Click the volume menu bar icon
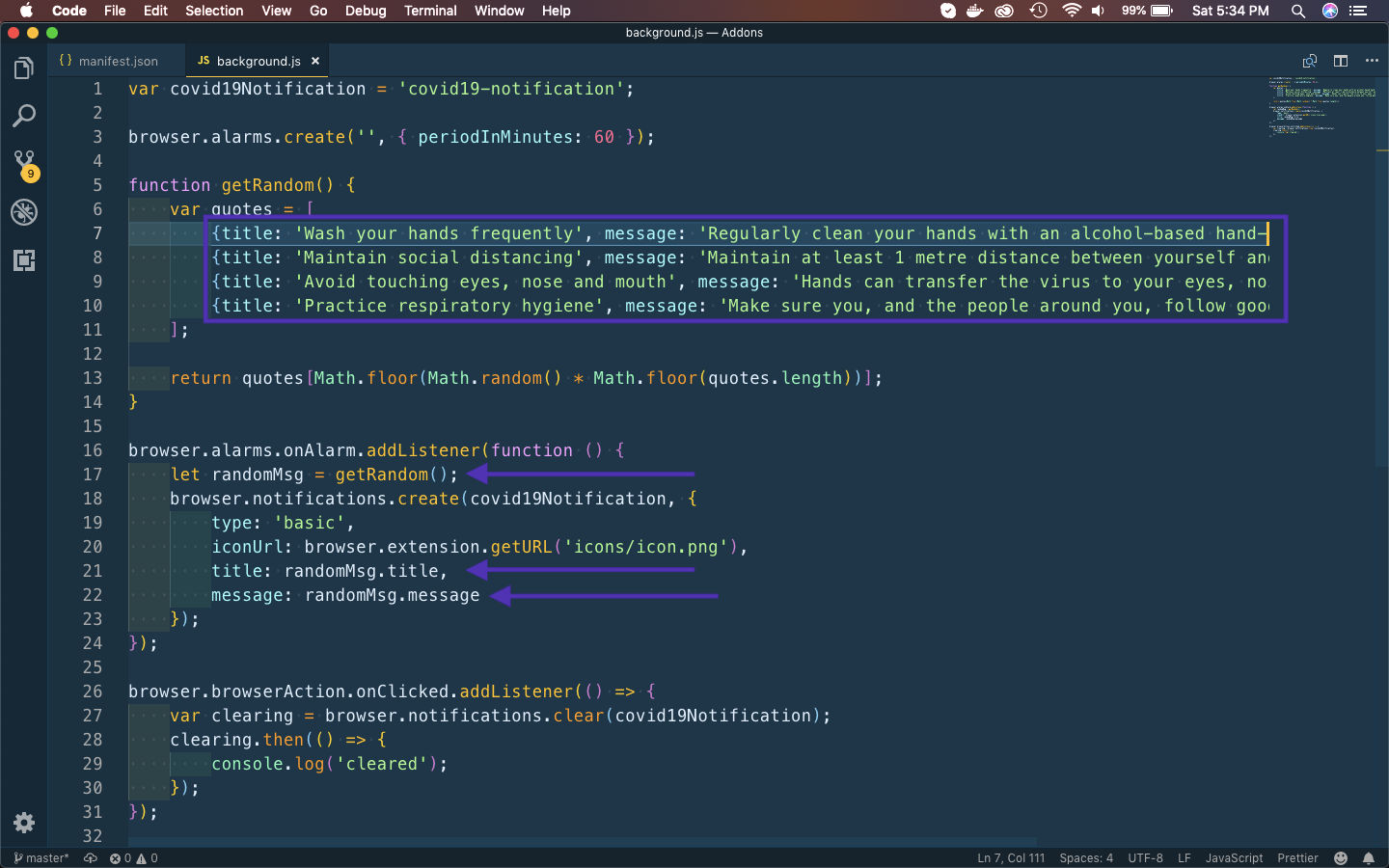 tap(1099, 11)
